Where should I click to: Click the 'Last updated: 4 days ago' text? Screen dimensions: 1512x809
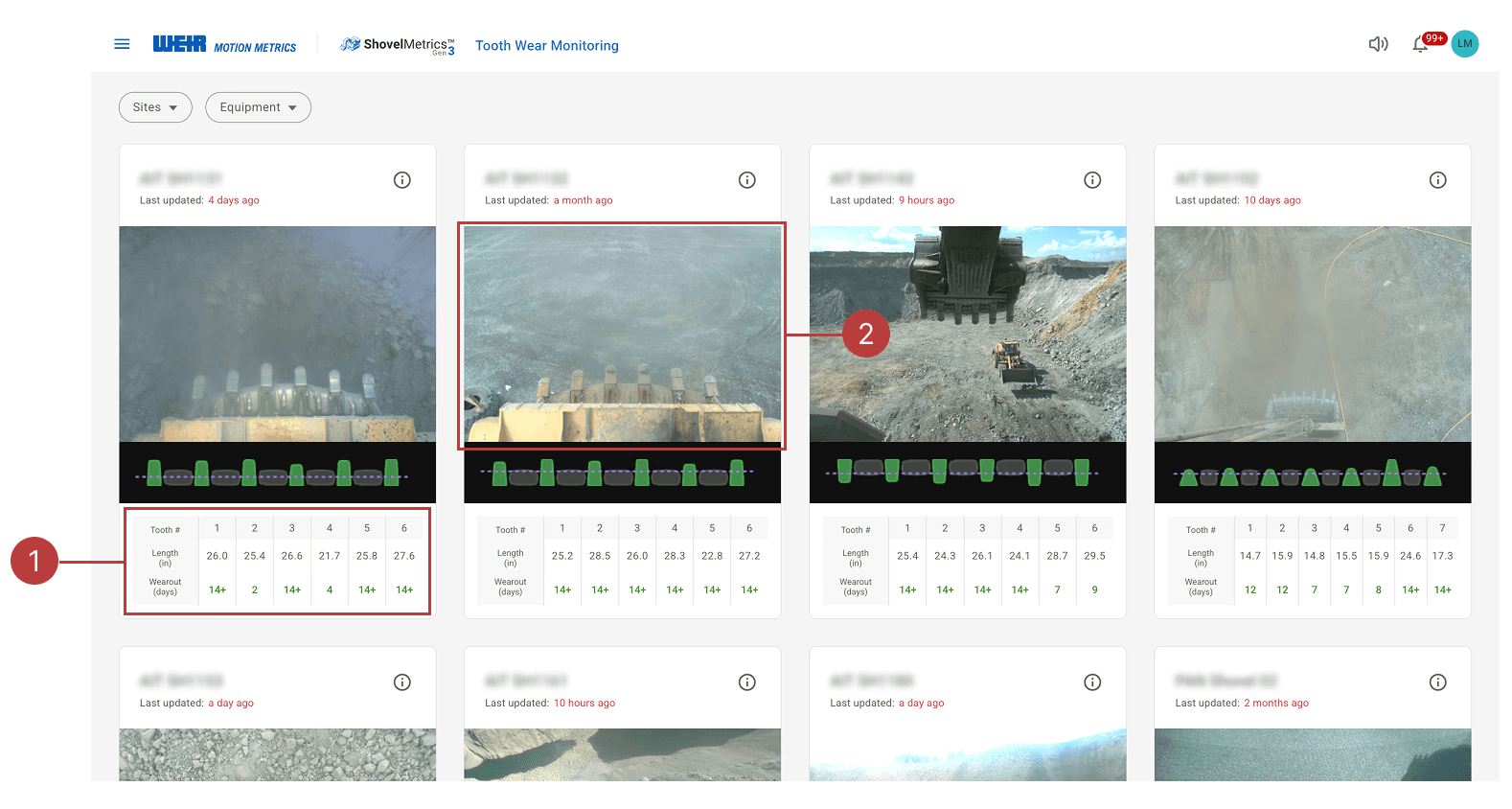pos(199,200)
